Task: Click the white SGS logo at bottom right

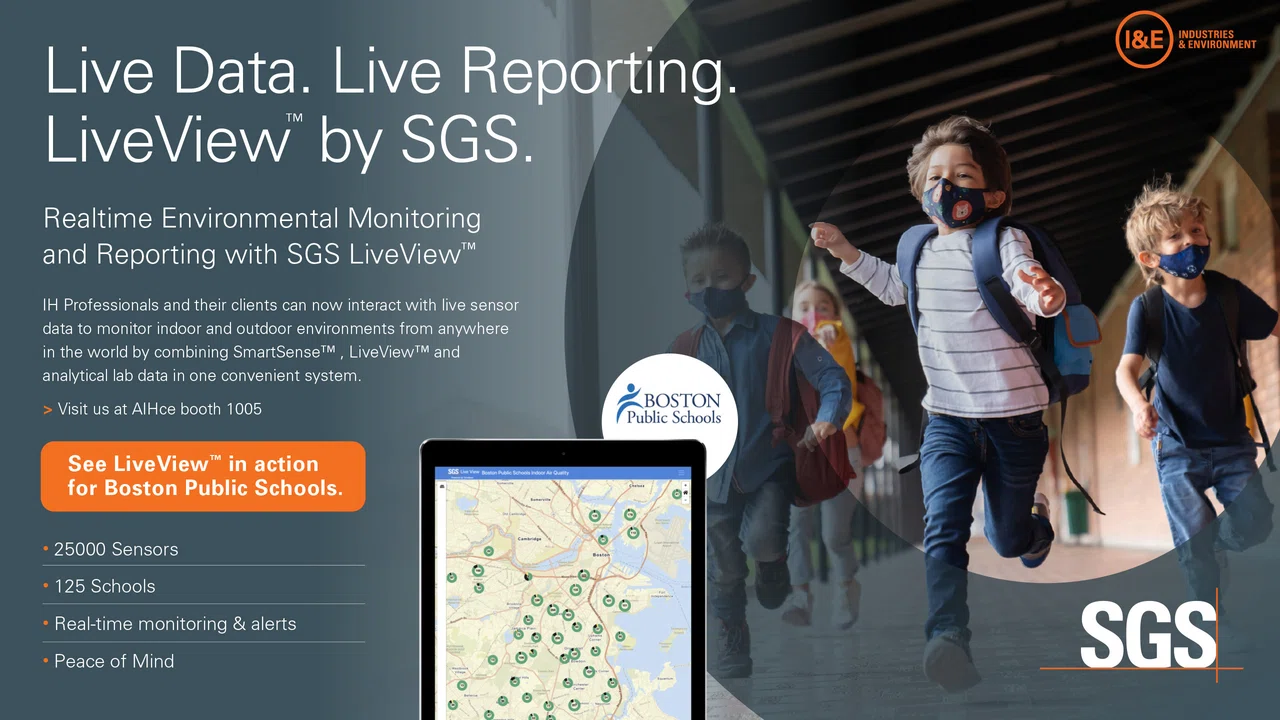Action: point(1147,635)
